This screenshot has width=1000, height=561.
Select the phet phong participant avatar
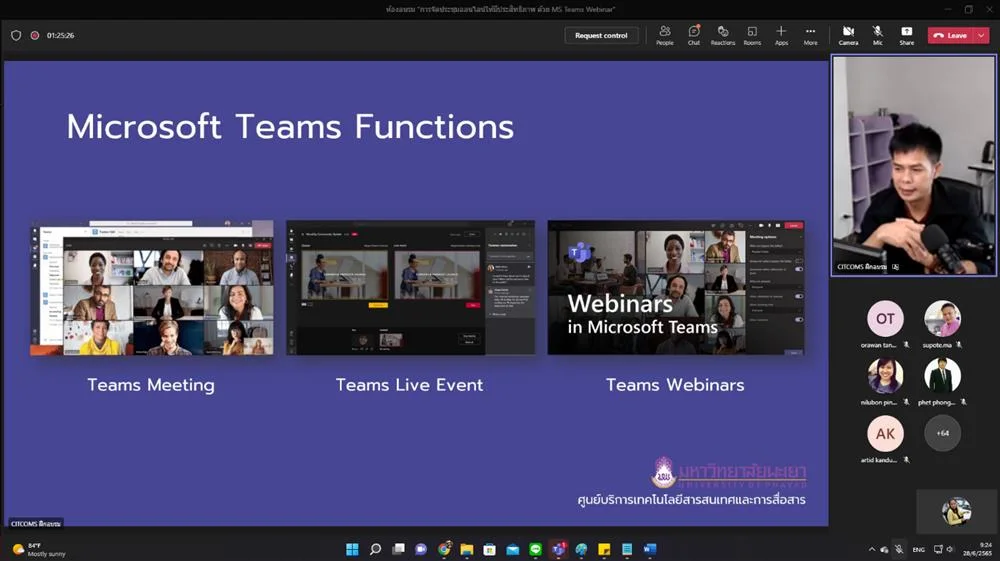point(942,375)
